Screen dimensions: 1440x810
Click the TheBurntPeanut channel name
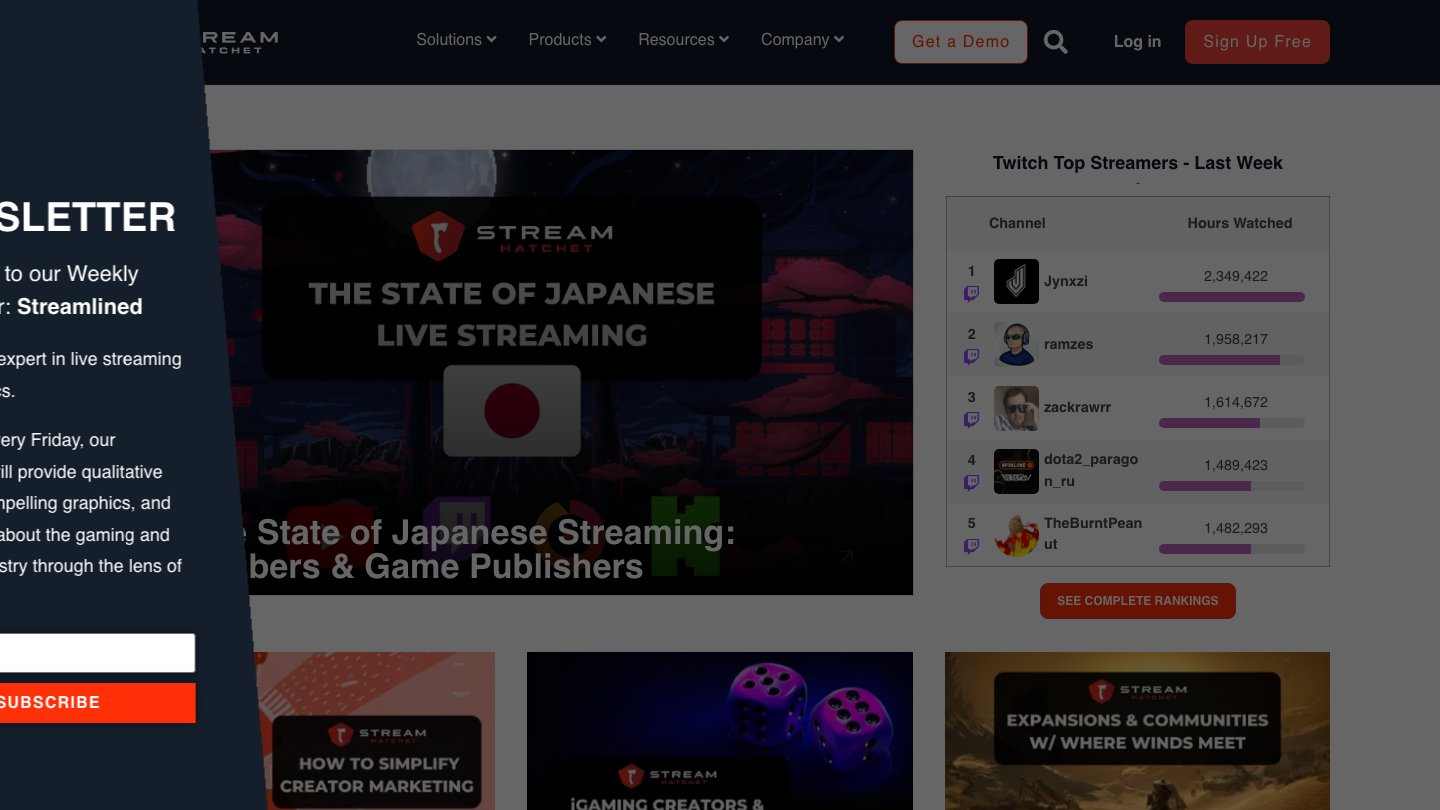pos(1093,533)
